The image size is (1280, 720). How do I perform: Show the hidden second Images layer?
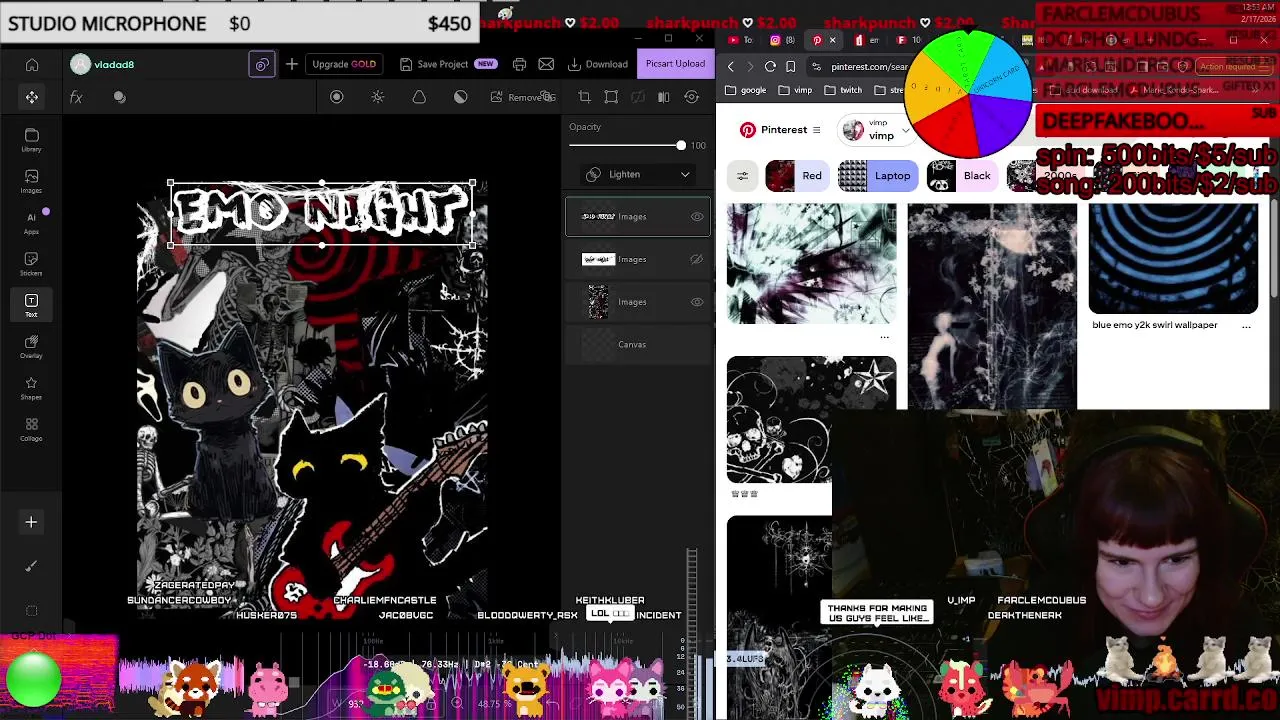pos(697,260)
